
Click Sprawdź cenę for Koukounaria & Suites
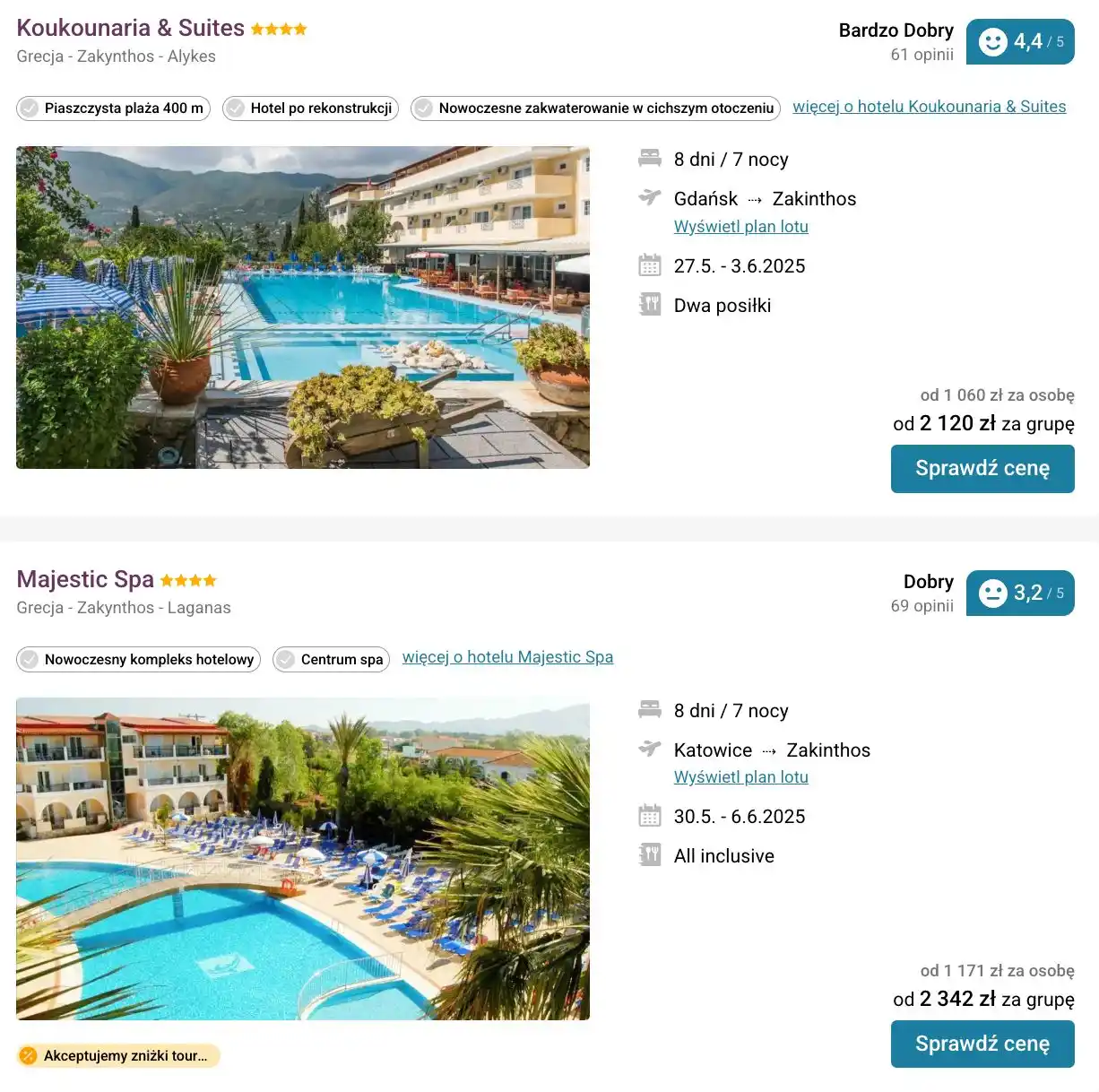pos(982,468)
